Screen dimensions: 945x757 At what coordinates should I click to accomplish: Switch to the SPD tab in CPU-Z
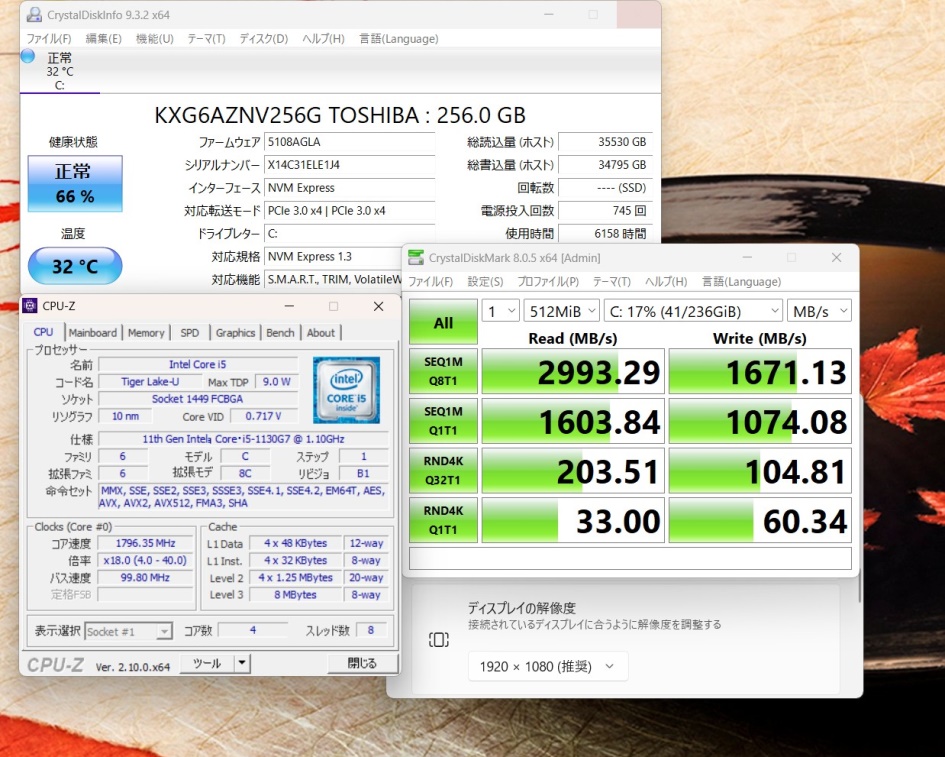189,333
